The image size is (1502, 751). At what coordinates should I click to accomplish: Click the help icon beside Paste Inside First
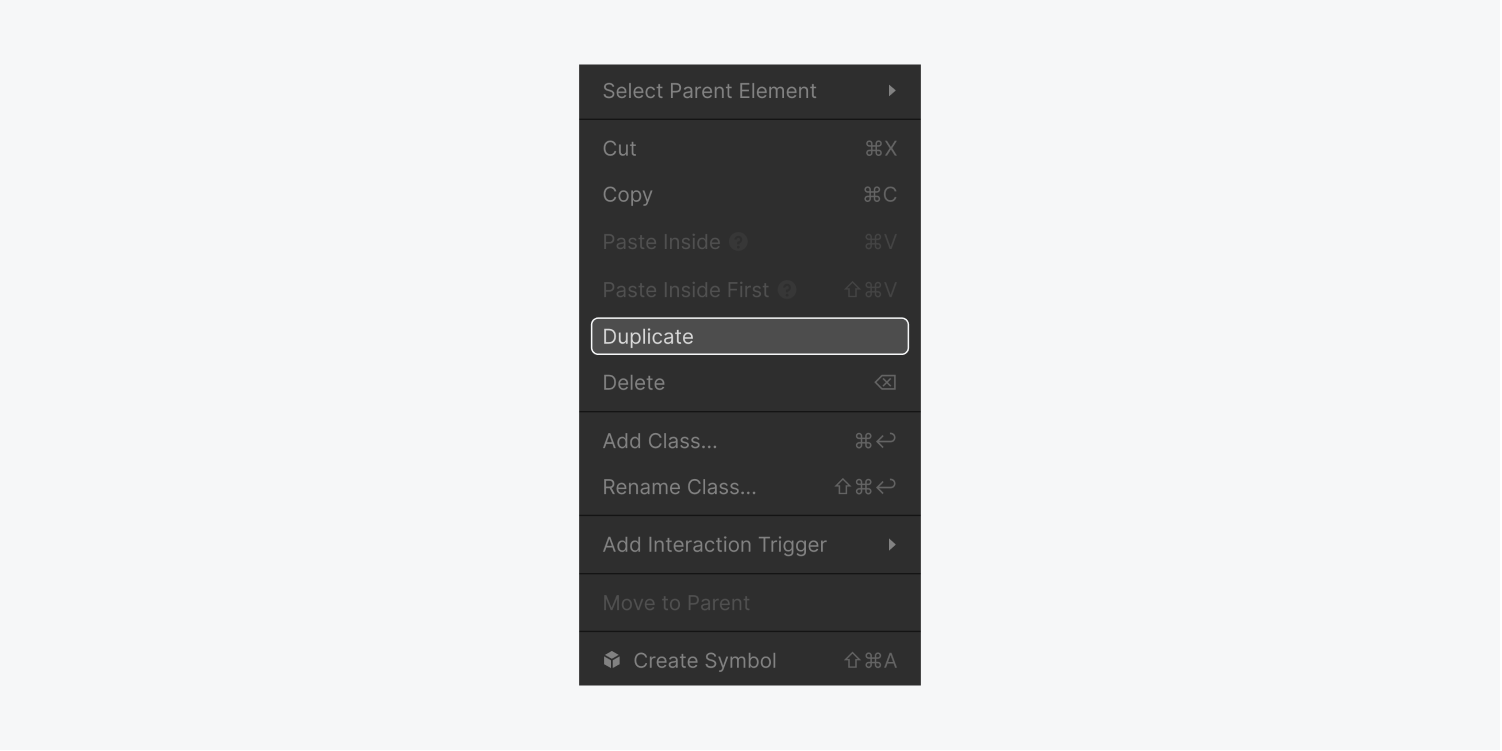click(x=787, y=289)
